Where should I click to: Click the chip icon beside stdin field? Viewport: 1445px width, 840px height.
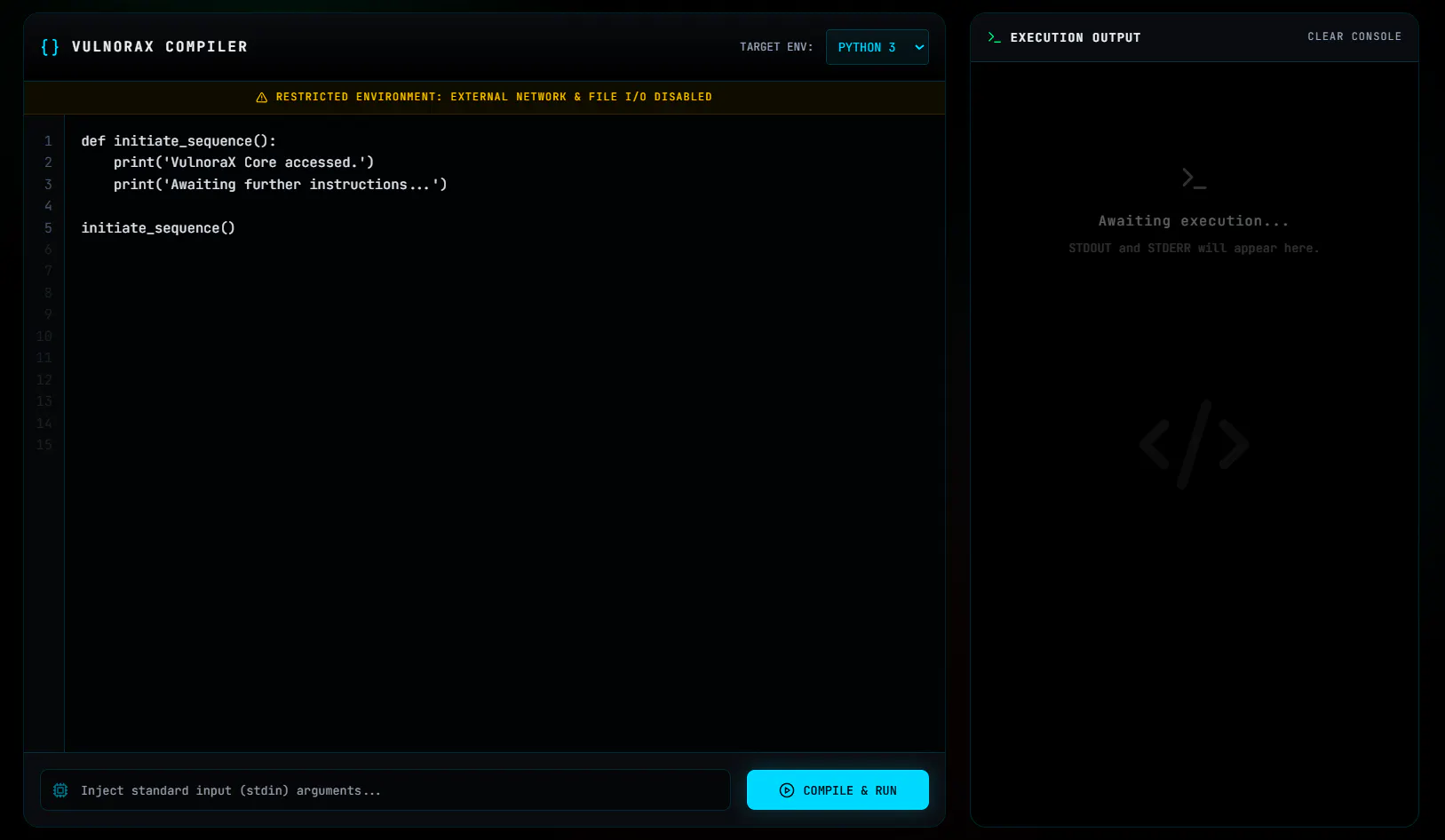pyautogui.click(x=60, y=790)
